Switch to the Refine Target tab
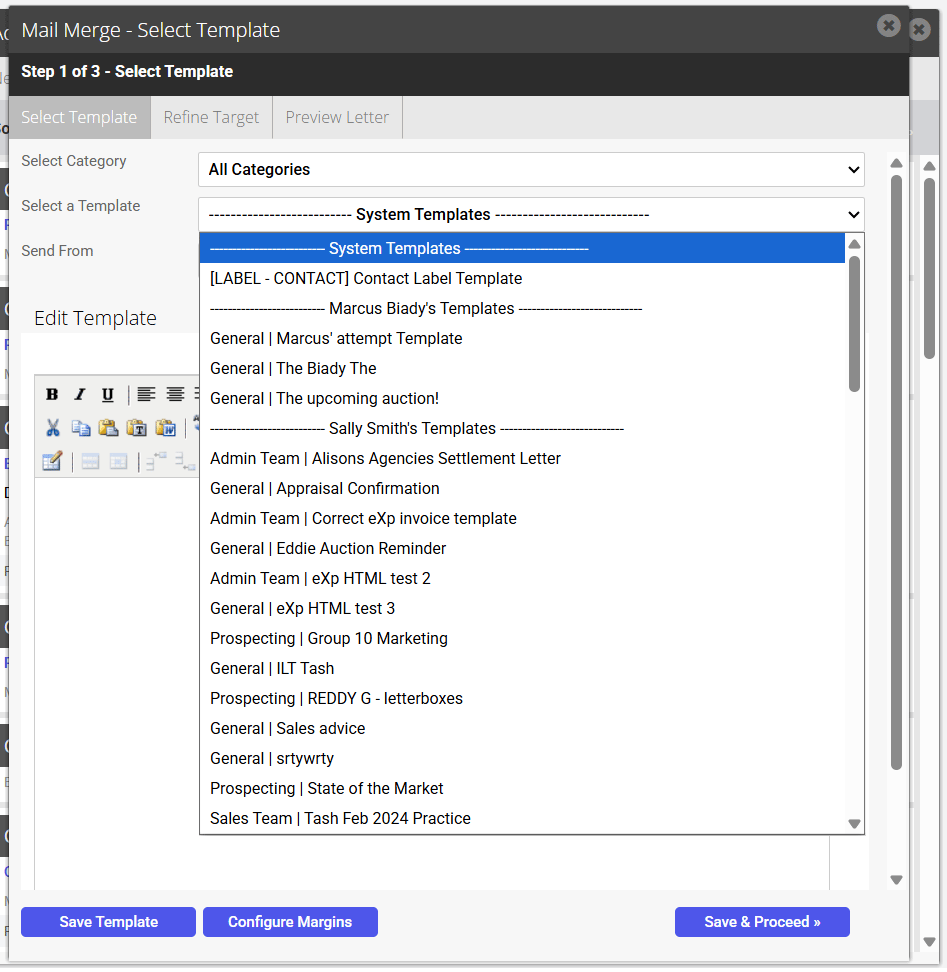 click(211, 117)
